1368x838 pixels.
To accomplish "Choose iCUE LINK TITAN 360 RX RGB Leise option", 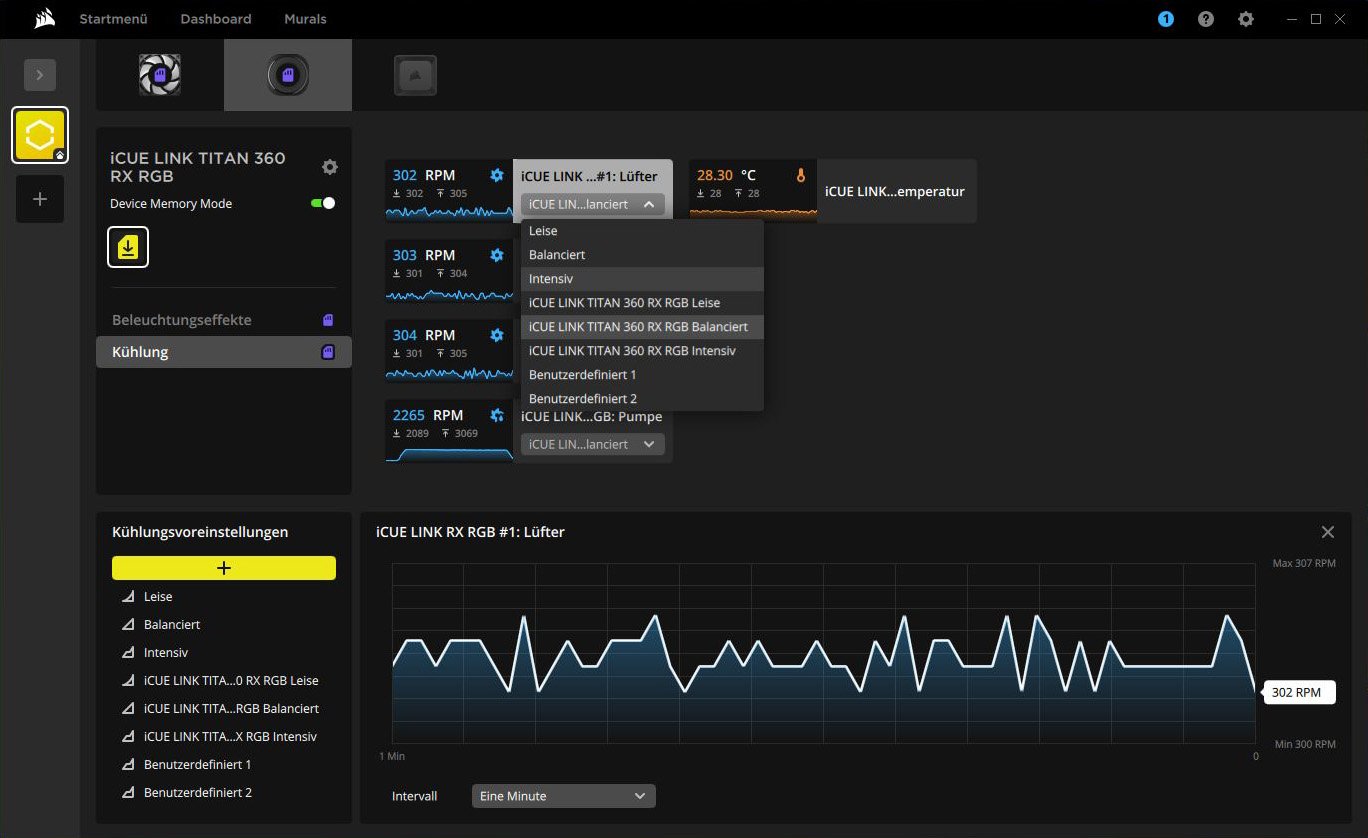I will (642, 303).
